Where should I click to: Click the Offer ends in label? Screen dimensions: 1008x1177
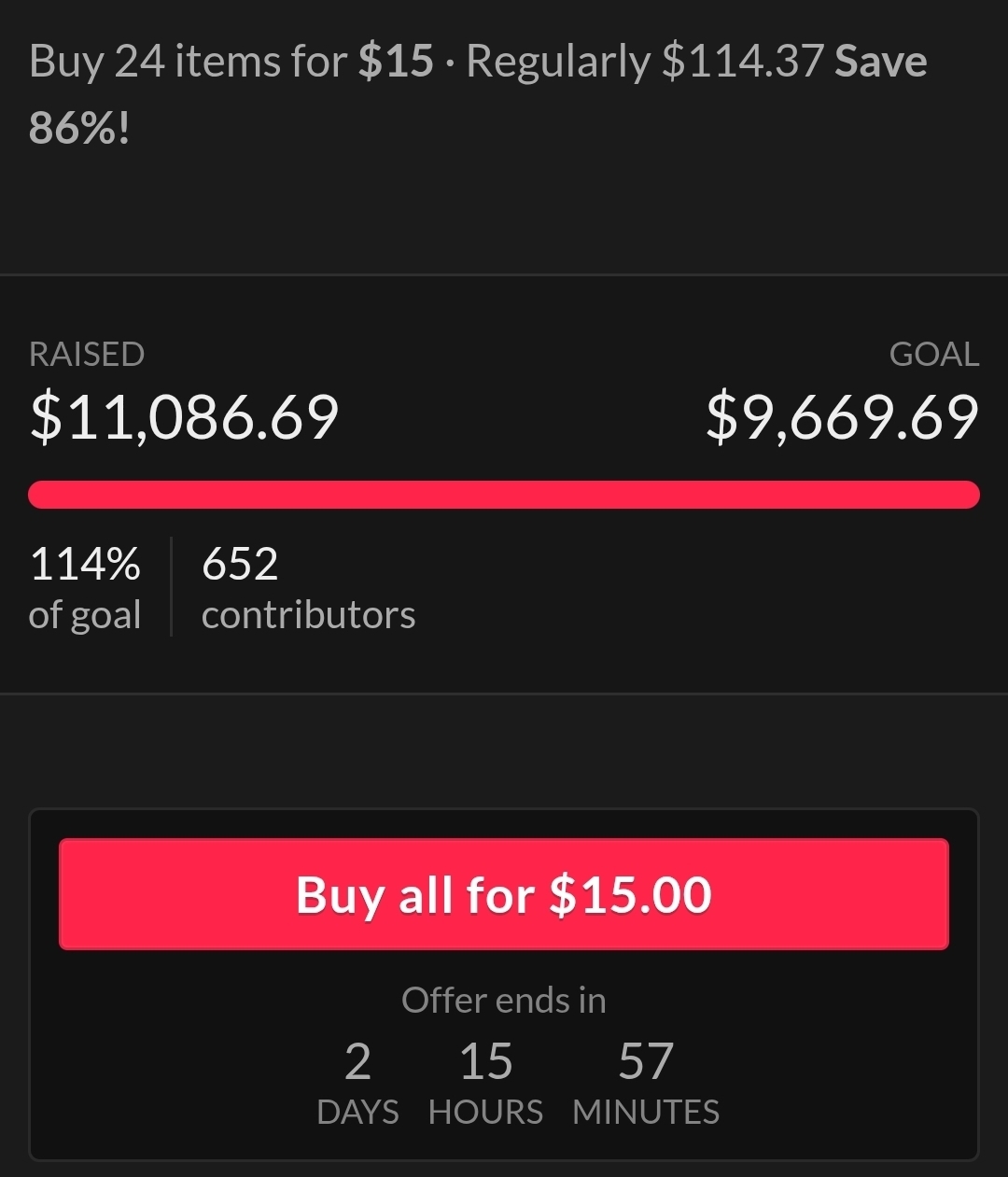(504, 1001)
